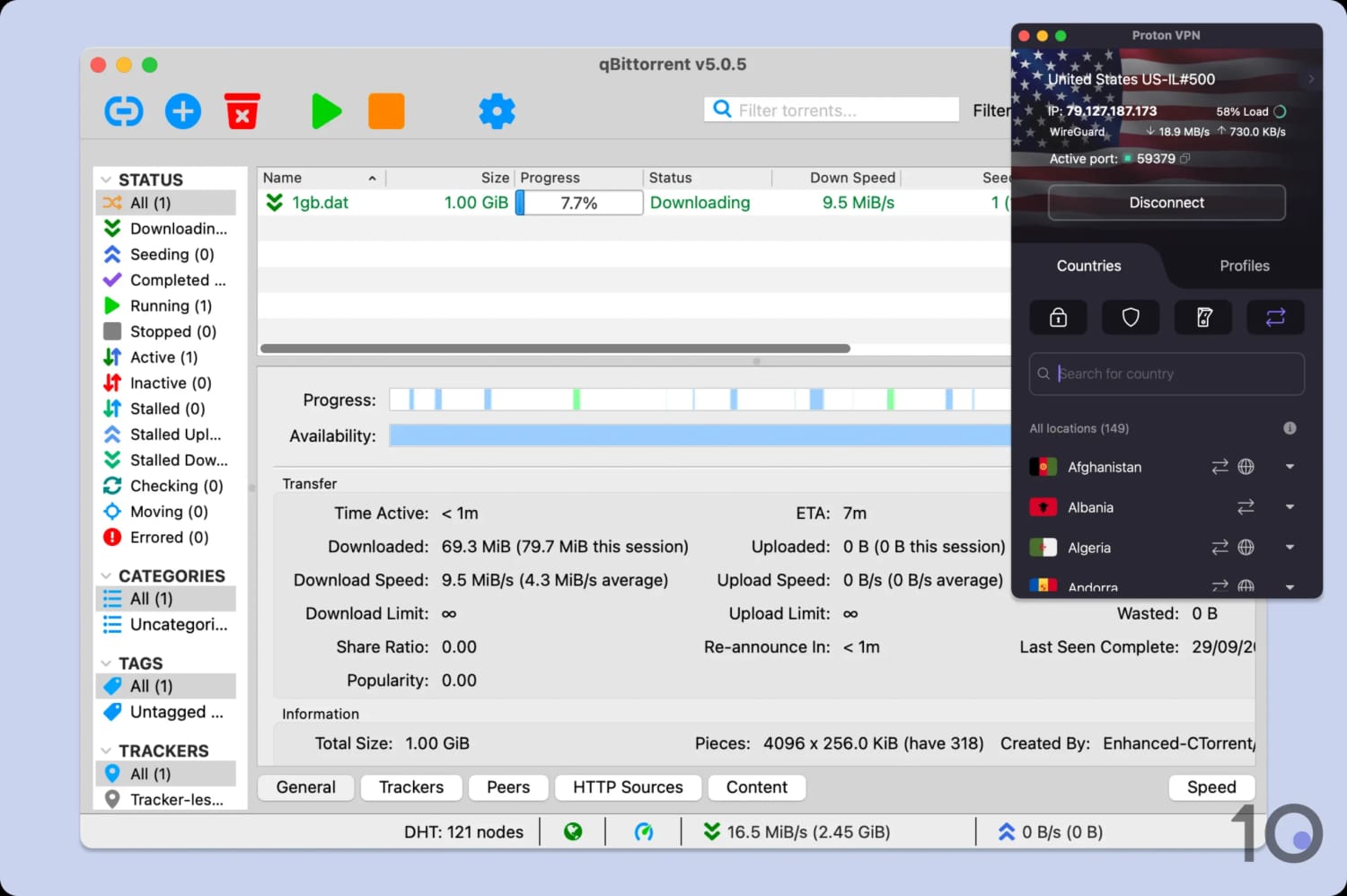Click the horizontal scrollbar under torrent list
Viewport: 1347px width, 896px height.
[555, 348]
